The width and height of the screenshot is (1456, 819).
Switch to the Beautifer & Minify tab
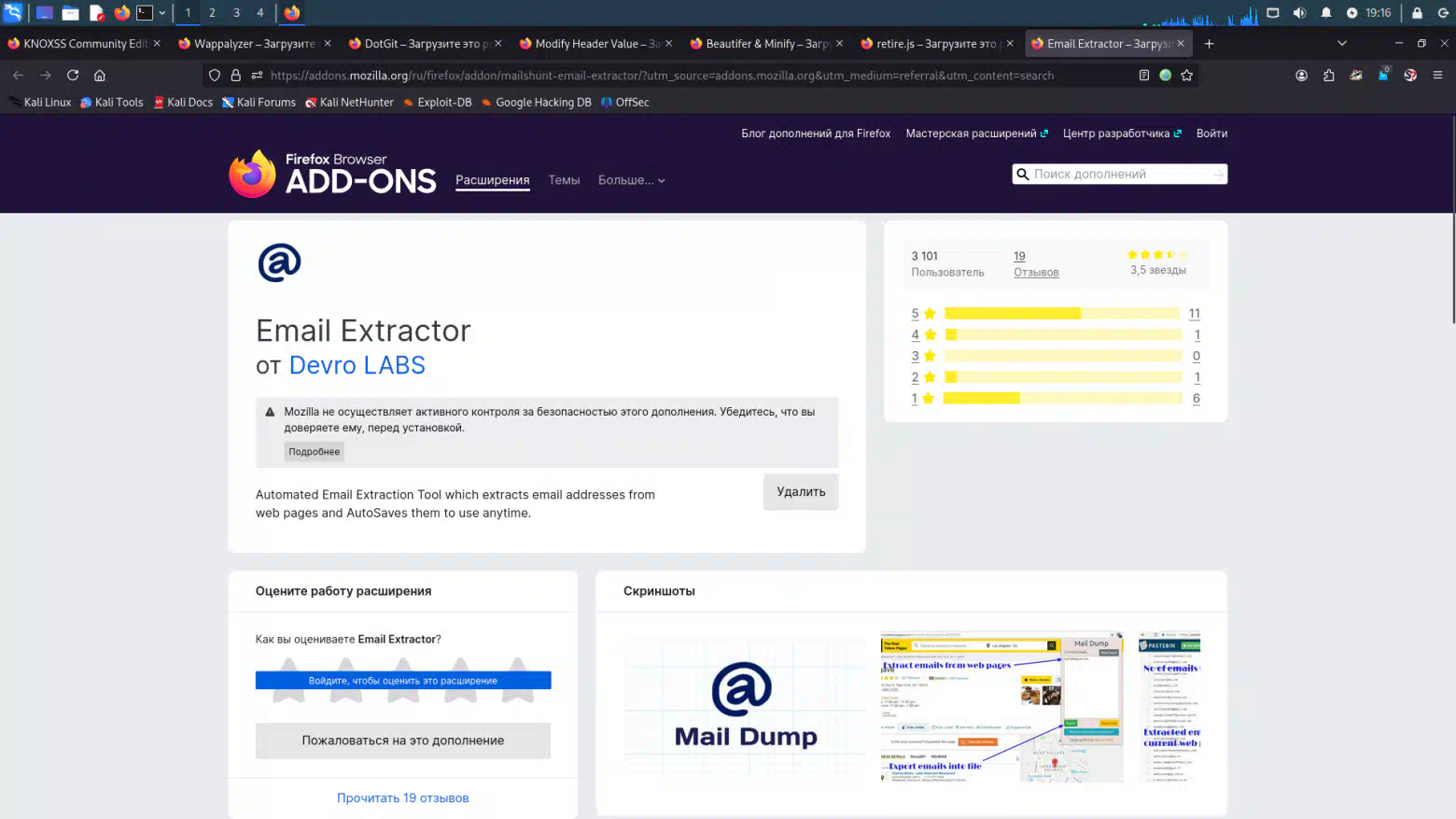(x=767, y=44)
